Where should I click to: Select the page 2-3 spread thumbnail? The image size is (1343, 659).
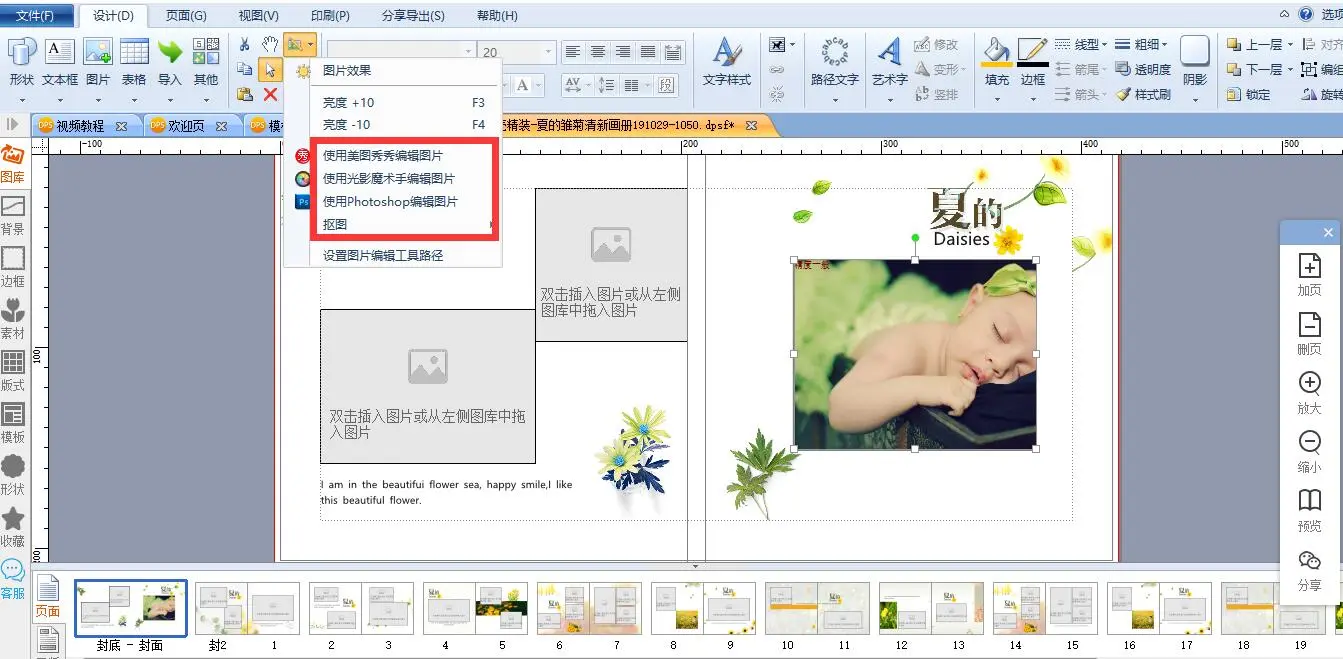(x=361, y=609)
